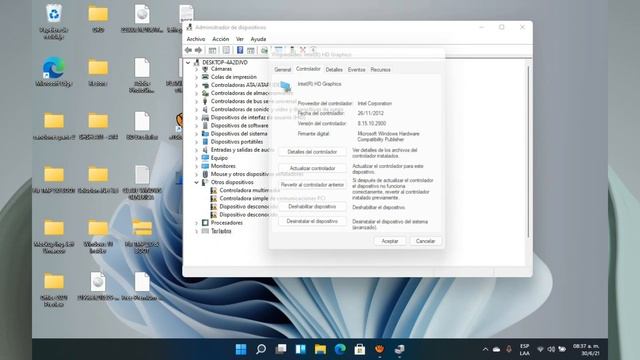Select Dispositivos portátiles tree row
This screenshot has width=640, height=360.
coord(232,142)
